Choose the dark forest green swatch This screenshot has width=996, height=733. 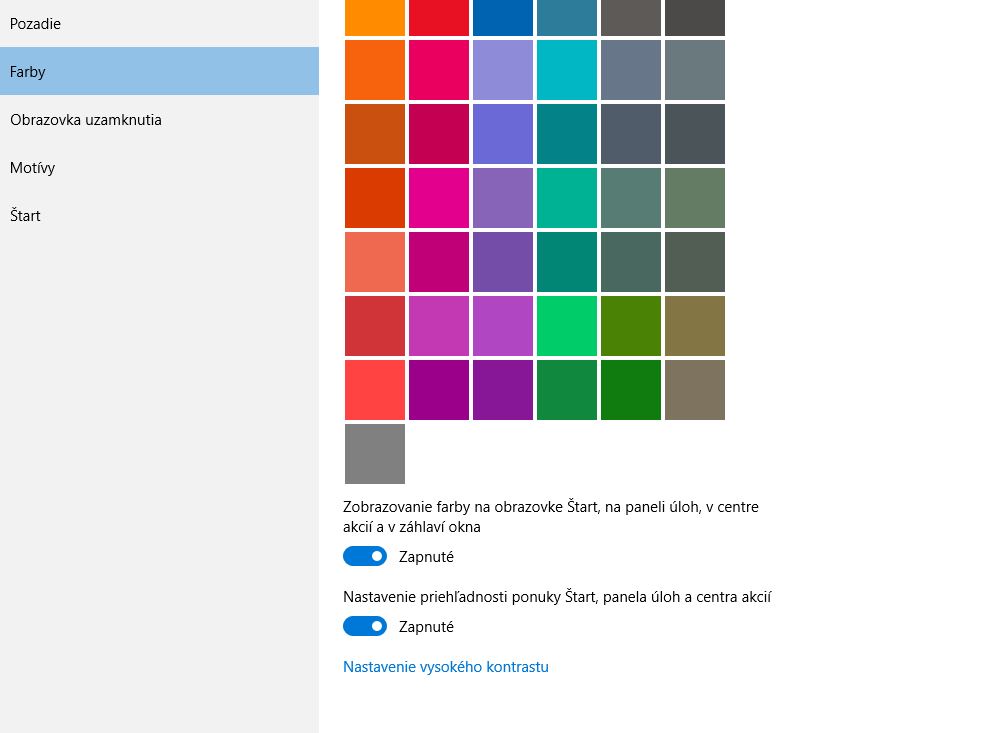tap(631, 390)
